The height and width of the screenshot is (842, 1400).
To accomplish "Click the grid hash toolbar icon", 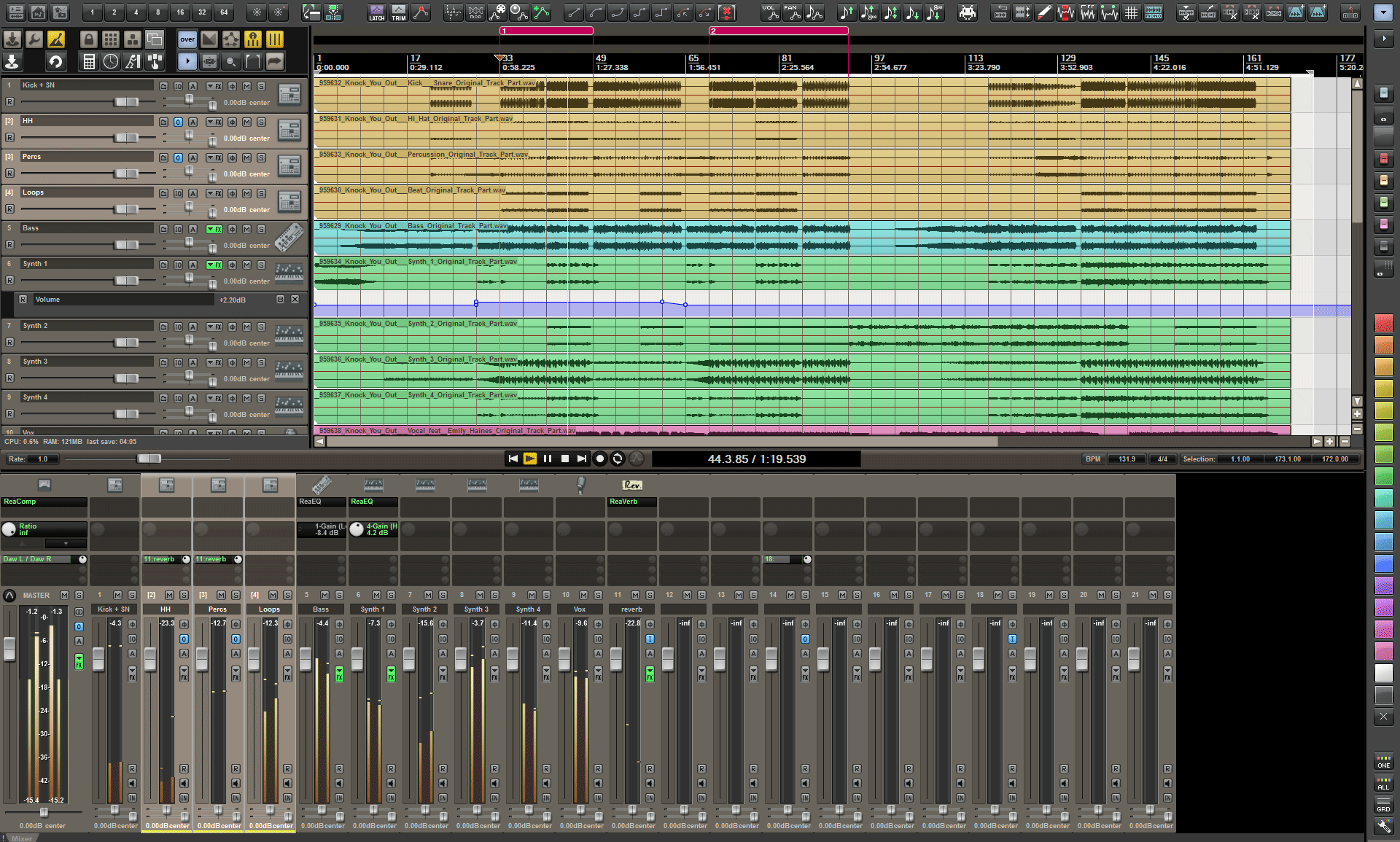I will coord(1132,12).
